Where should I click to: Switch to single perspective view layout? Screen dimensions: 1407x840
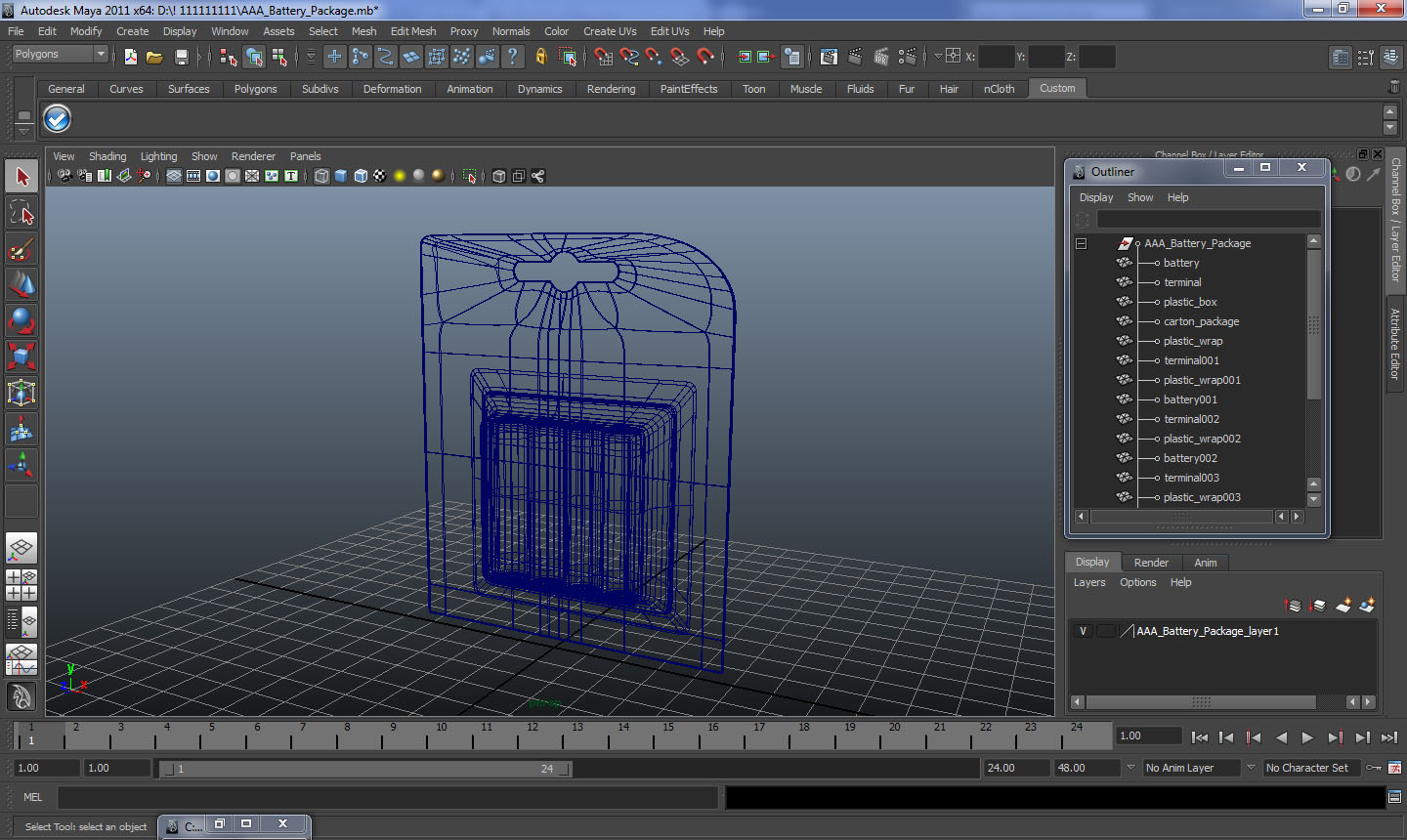(x=21, y=548)
